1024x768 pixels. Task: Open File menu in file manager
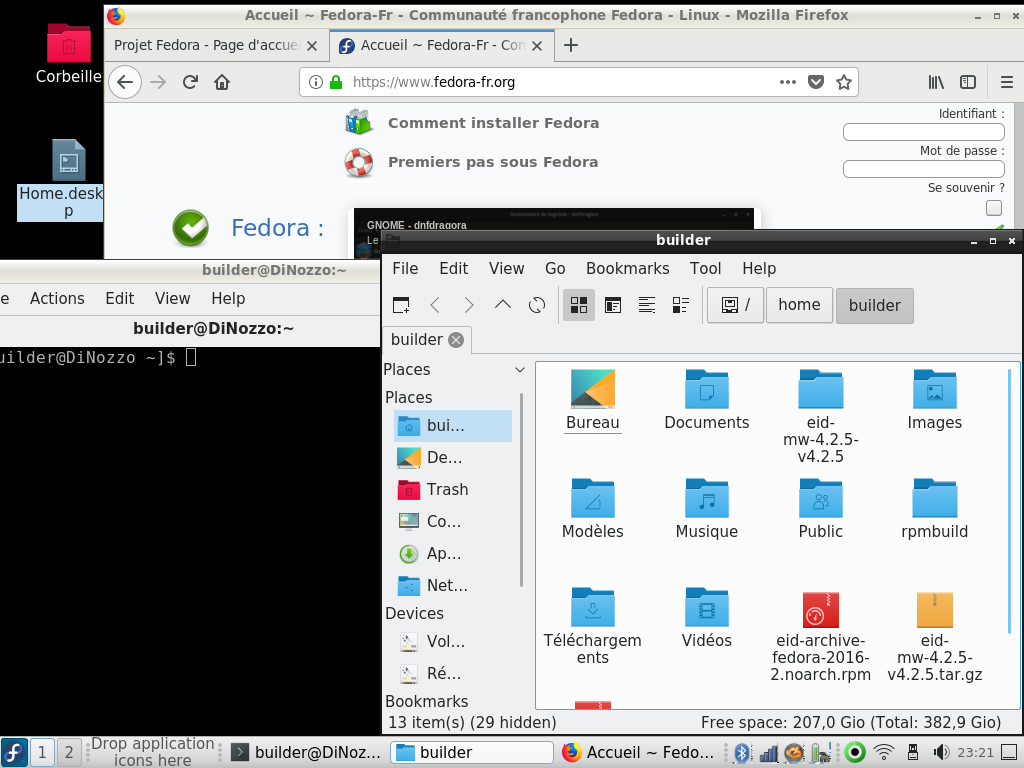click(405, 268)
